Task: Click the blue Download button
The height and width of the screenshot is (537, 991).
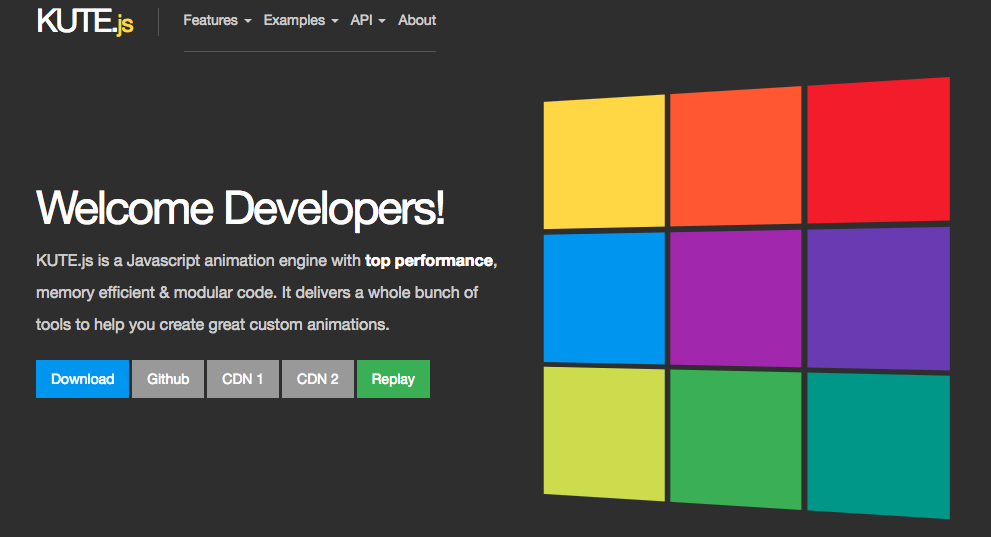Action: click(82, 379)
